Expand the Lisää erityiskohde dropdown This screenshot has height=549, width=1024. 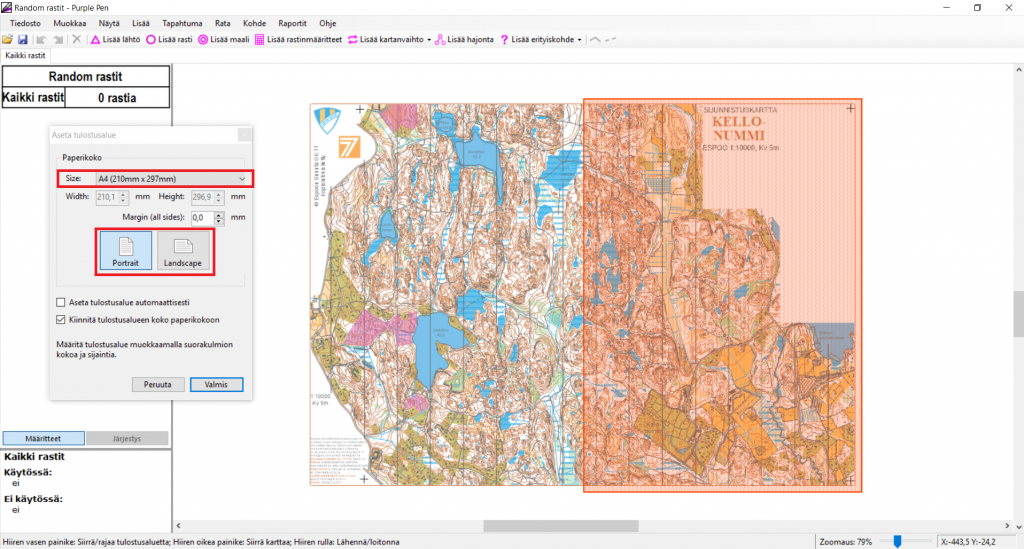coord(580,40)
